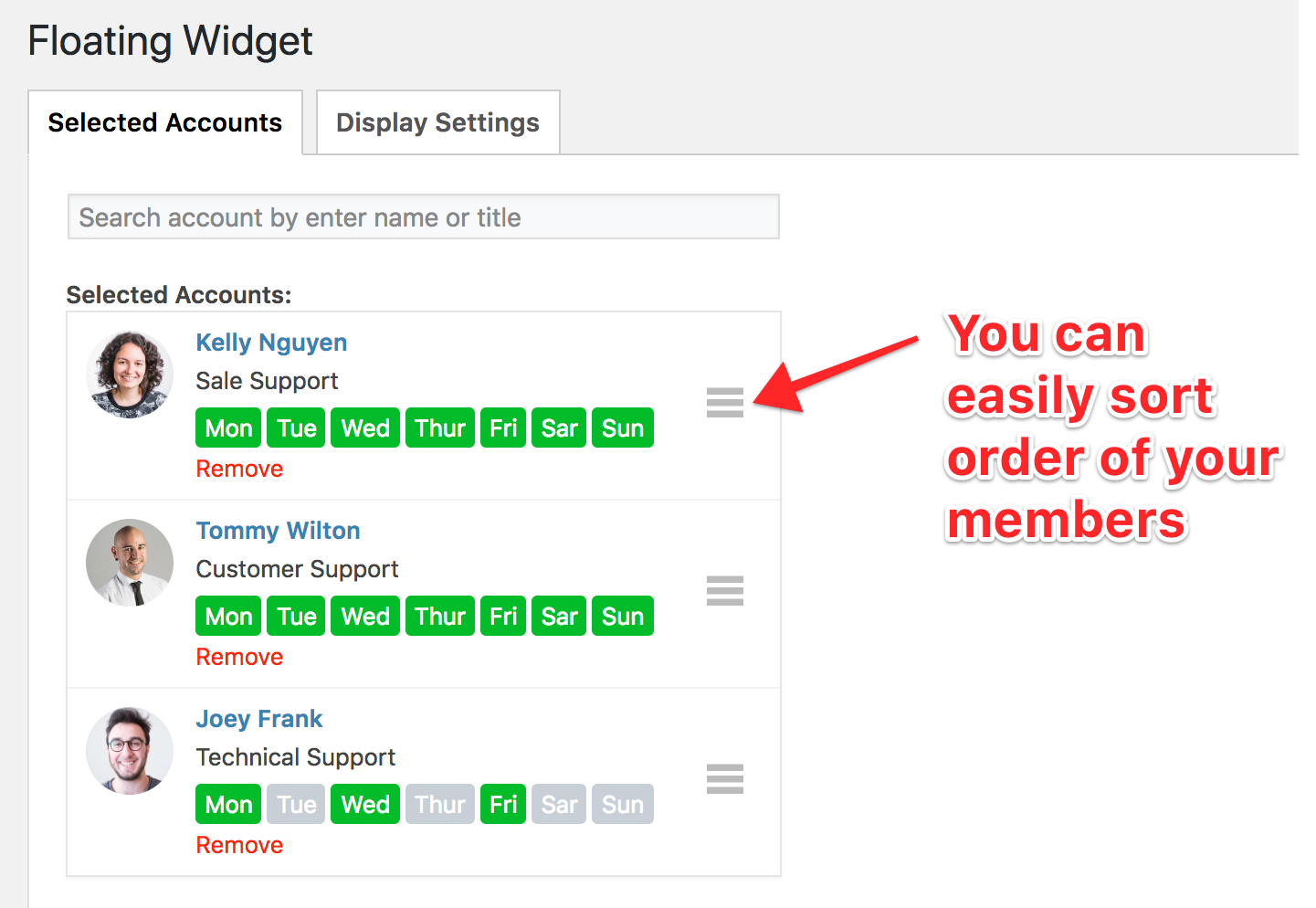
Task: Toggle Thur availability for Joey Frank
Action: (440, 805)
